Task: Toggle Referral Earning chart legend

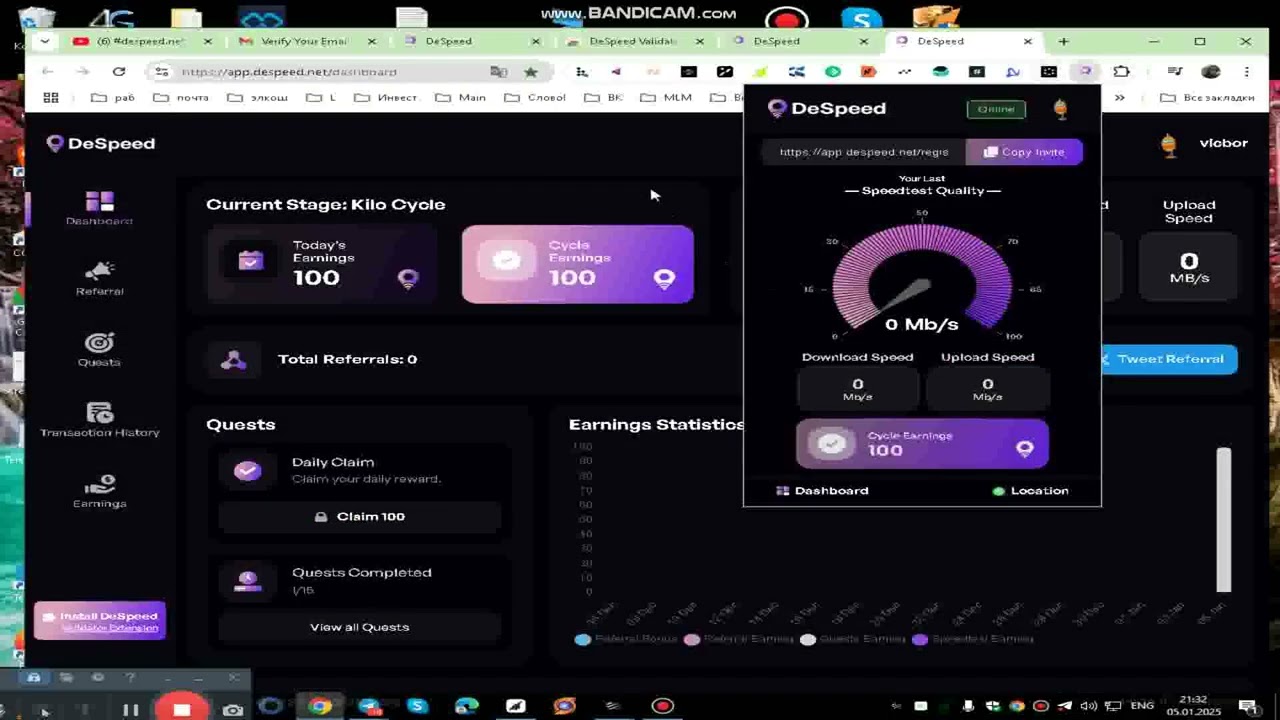Action: tap(738, 639)
